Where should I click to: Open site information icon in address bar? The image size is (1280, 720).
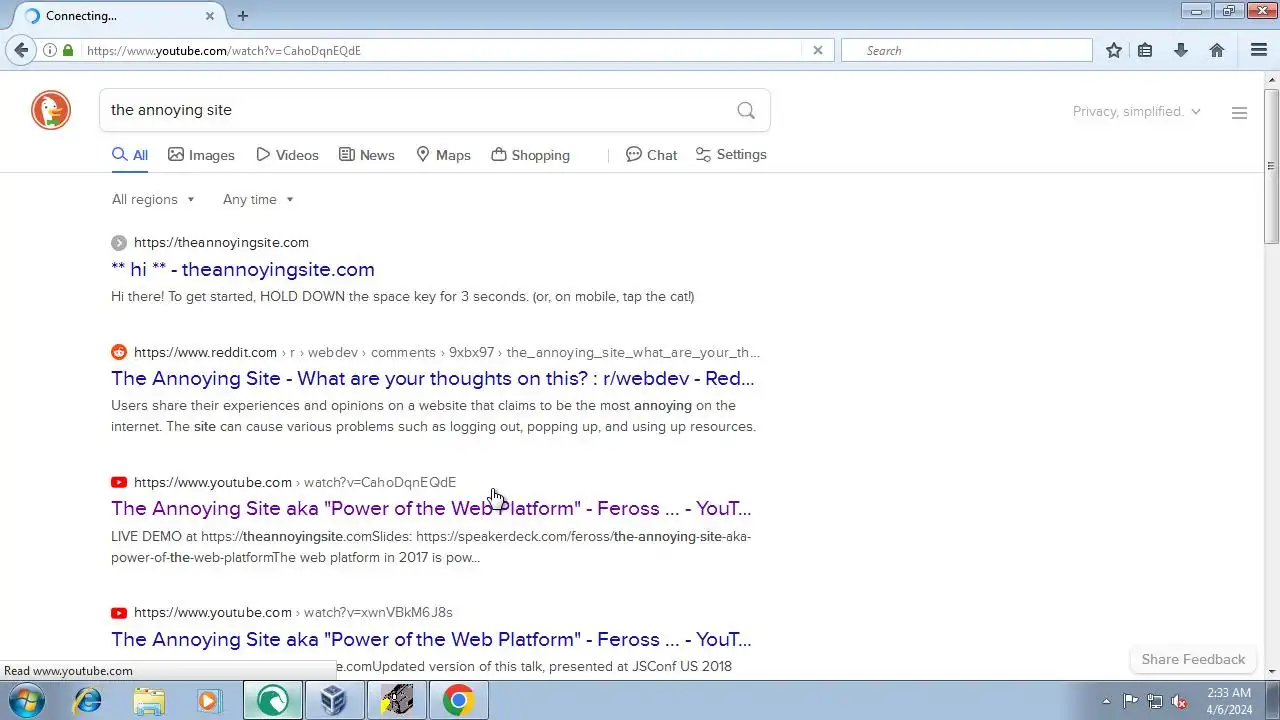pyautogui.click(x=49, y=50)
